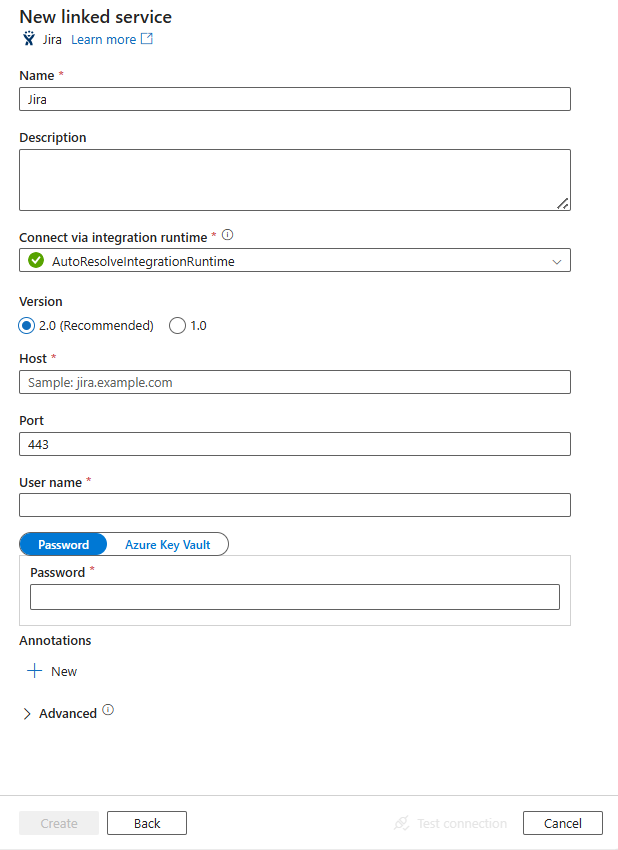618x850 pixels.
Task: Click the info icon near integration runtime label
Action: pos(227,235)
